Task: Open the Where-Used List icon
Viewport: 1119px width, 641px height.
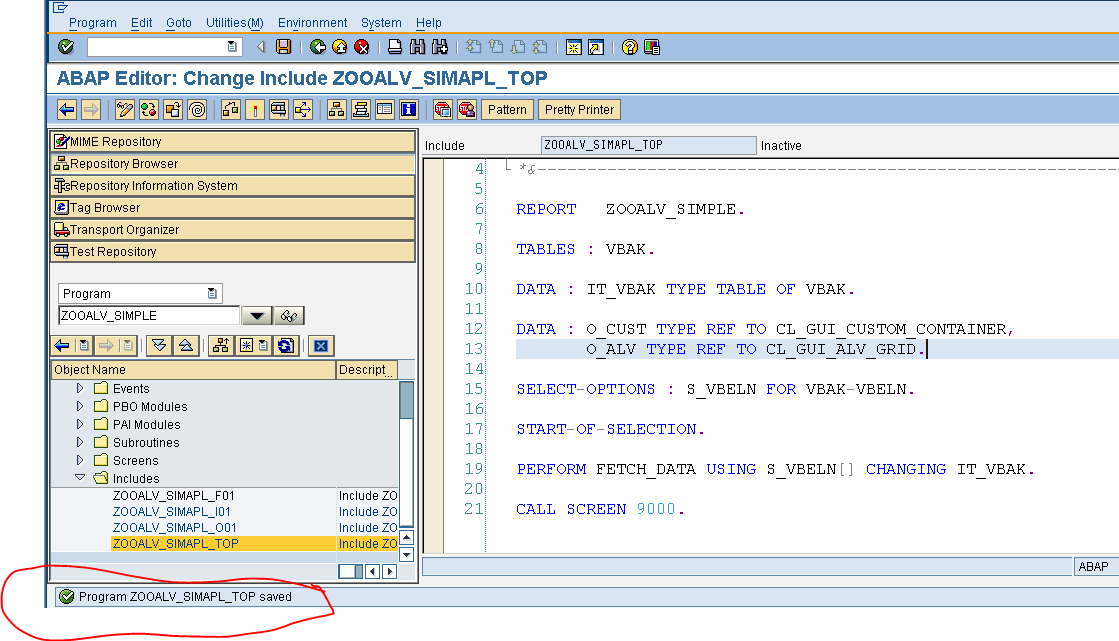Action: (x=233, y=109)
